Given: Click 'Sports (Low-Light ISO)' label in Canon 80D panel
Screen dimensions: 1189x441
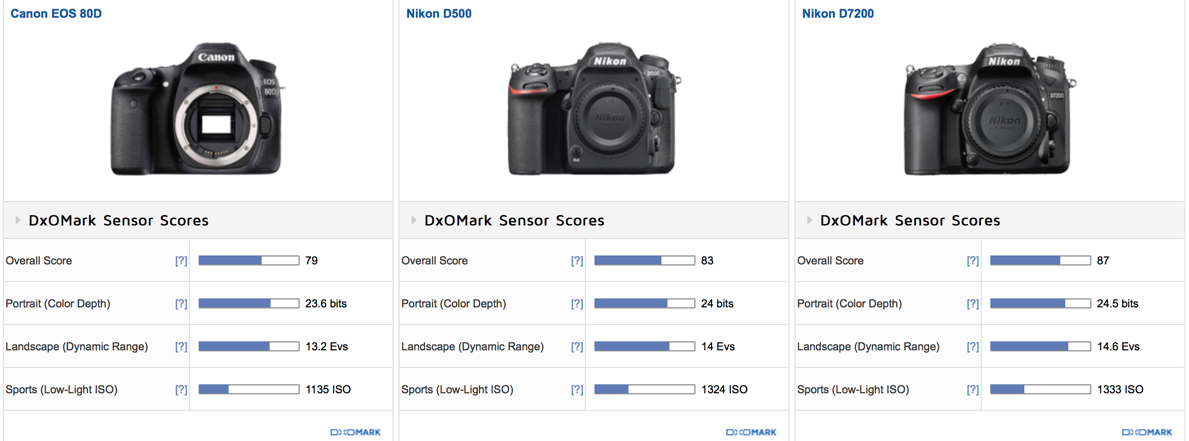Looking at the screenshot, I should (61, 390).
